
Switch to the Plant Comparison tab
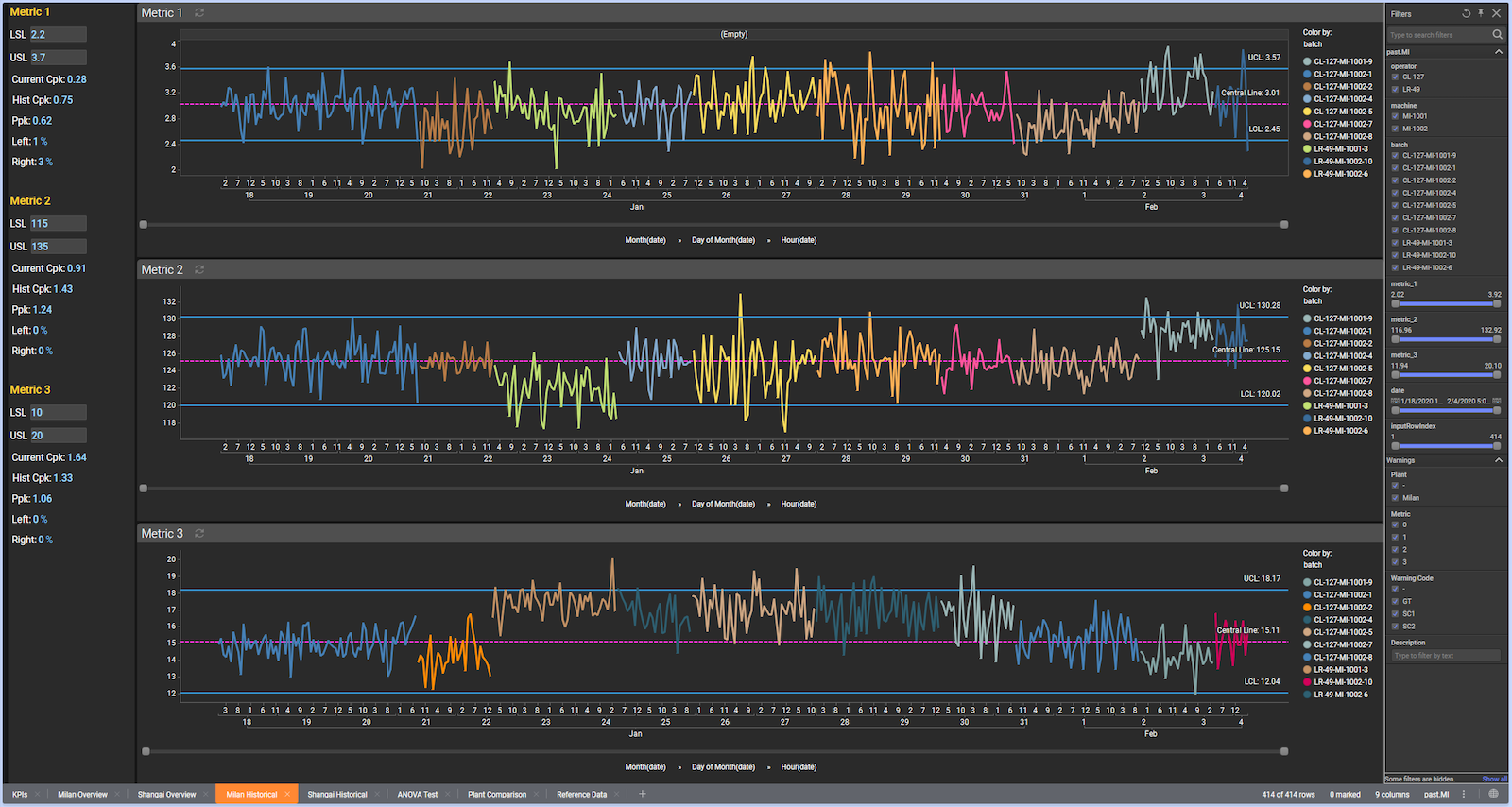point(497,795)
